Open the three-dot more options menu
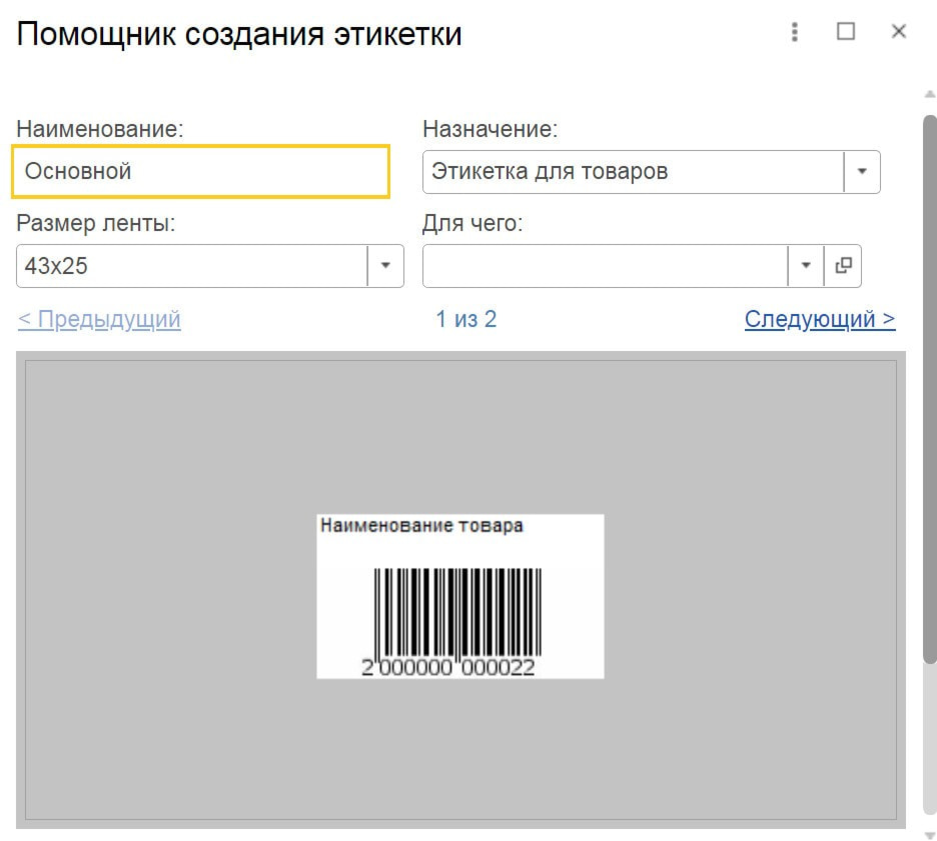 (794, 32)
